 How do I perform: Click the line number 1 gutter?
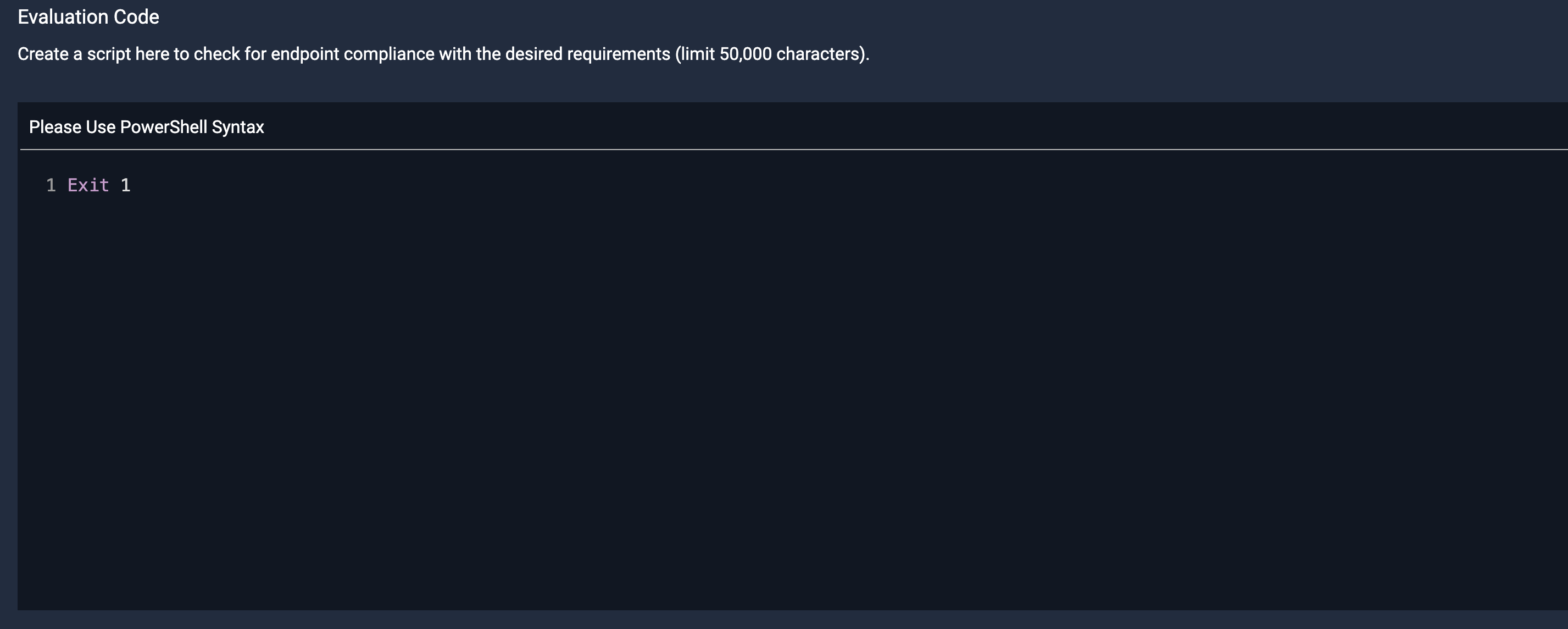point(51,185)
